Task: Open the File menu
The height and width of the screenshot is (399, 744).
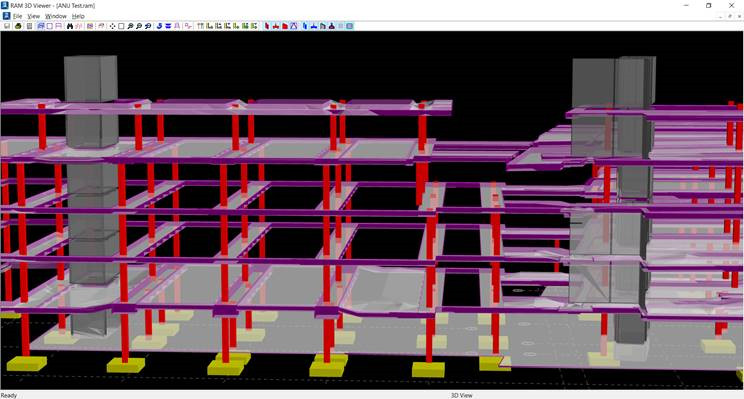Action: pyautogui.click(x=18, y=16)
